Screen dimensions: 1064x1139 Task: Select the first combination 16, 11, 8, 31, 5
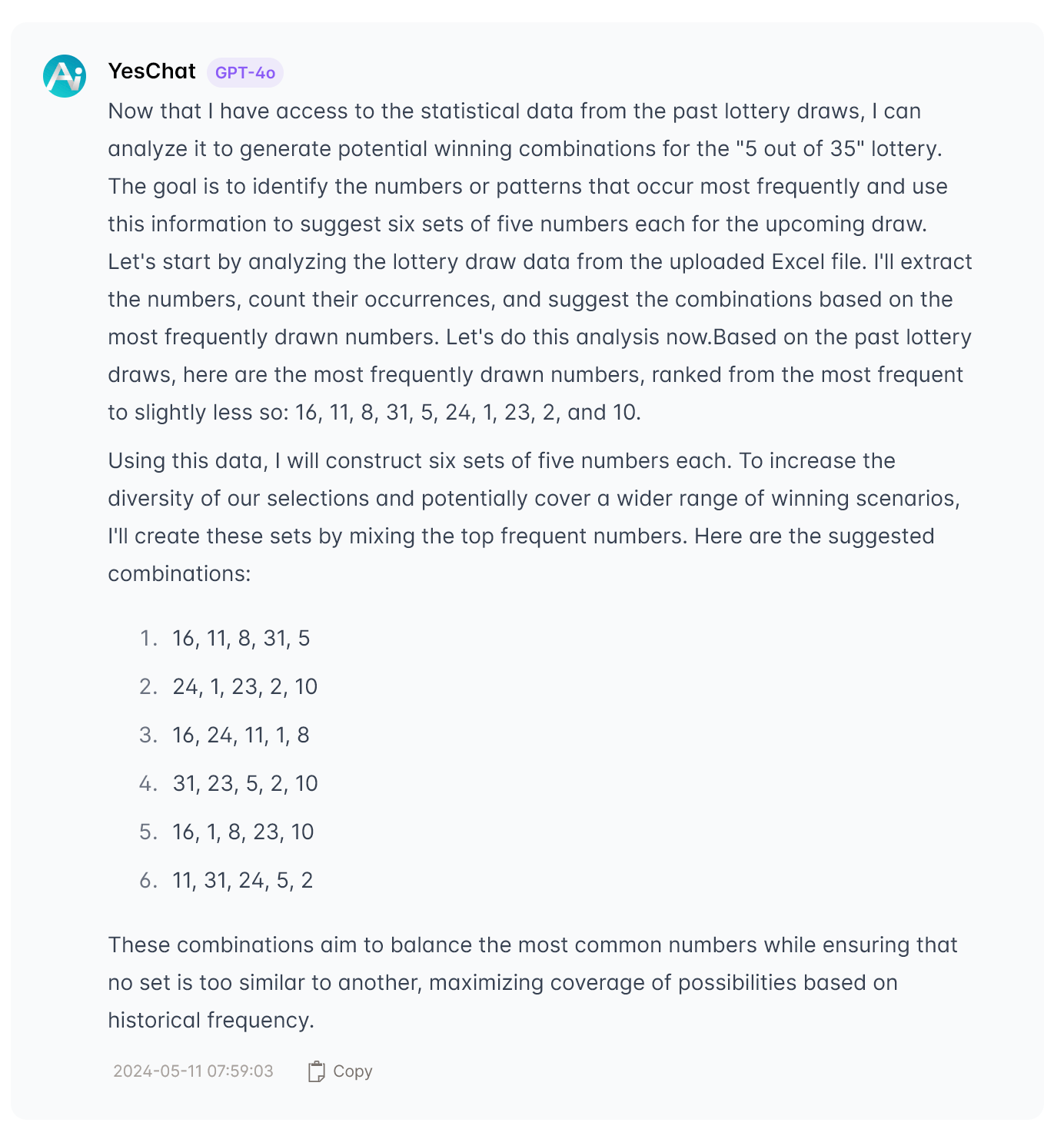[241, 639]
